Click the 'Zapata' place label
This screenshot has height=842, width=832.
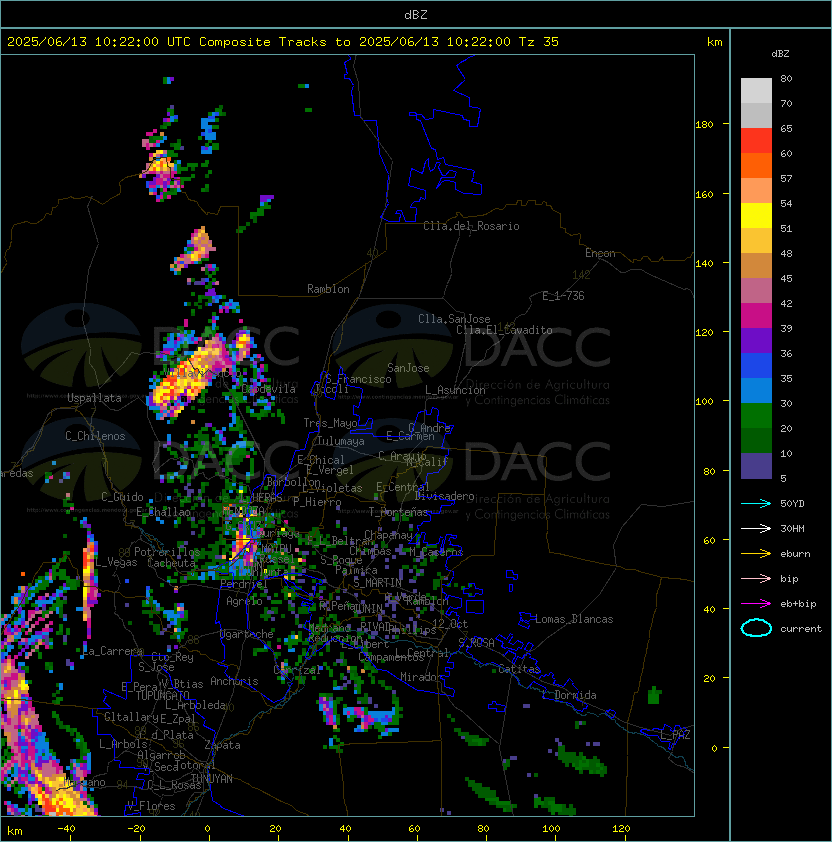222,745
